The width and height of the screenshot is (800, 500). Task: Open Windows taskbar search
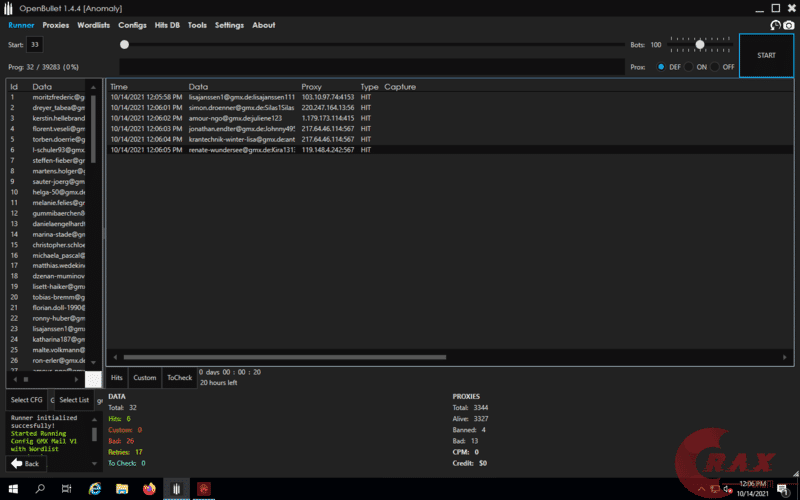pyautogui.click(x=40, y=489)
